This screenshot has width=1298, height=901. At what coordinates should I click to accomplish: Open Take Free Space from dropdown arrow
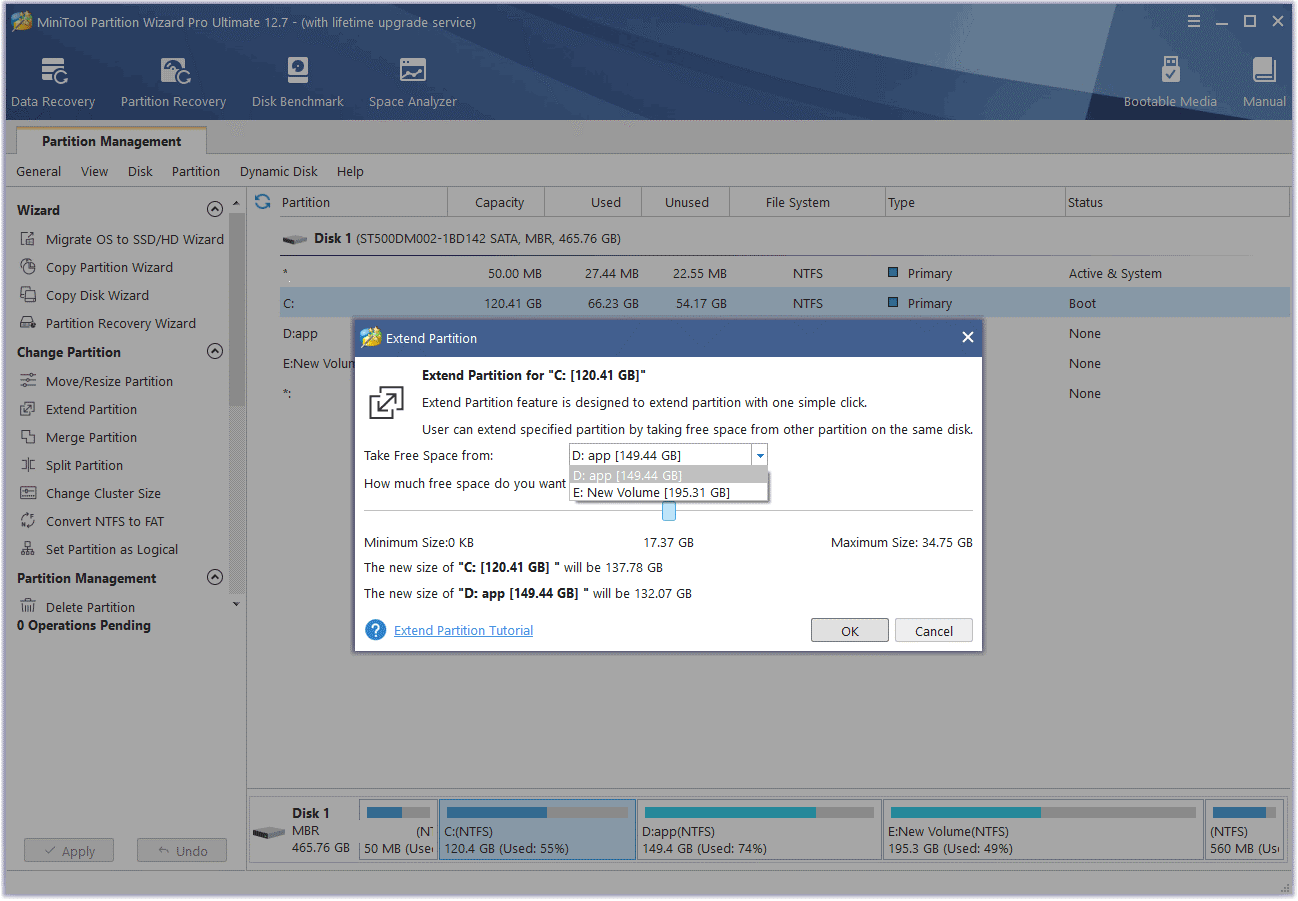click(760, 456)
